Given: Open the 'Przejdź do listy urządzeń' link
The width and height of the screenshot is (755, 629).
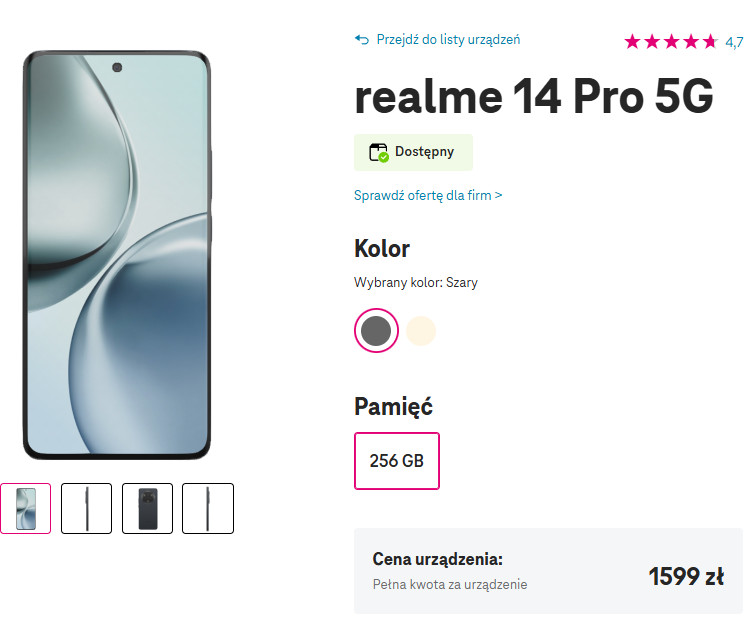Looking at the screenshot, I should click(448, 40).
